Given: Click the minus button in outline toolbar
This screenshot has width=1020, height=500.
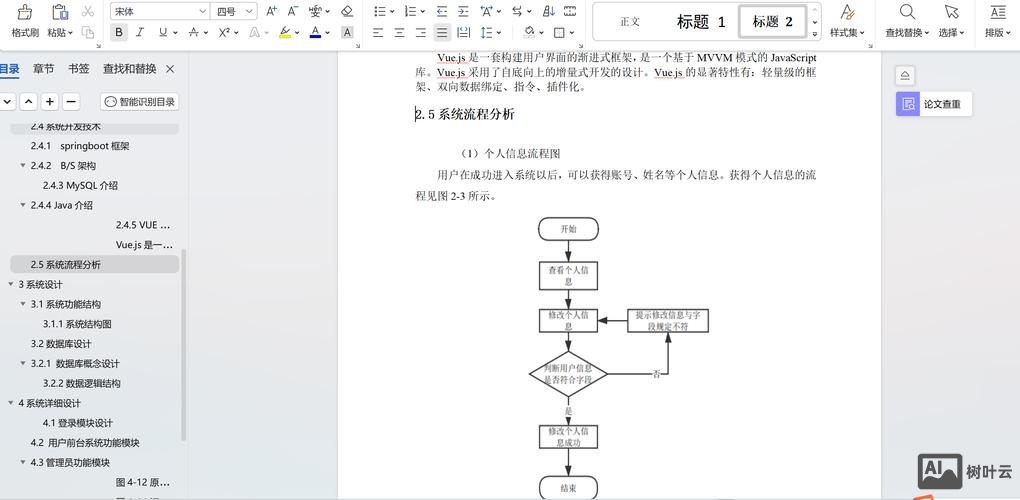Looking at the screenshot, I should point(71,101).
